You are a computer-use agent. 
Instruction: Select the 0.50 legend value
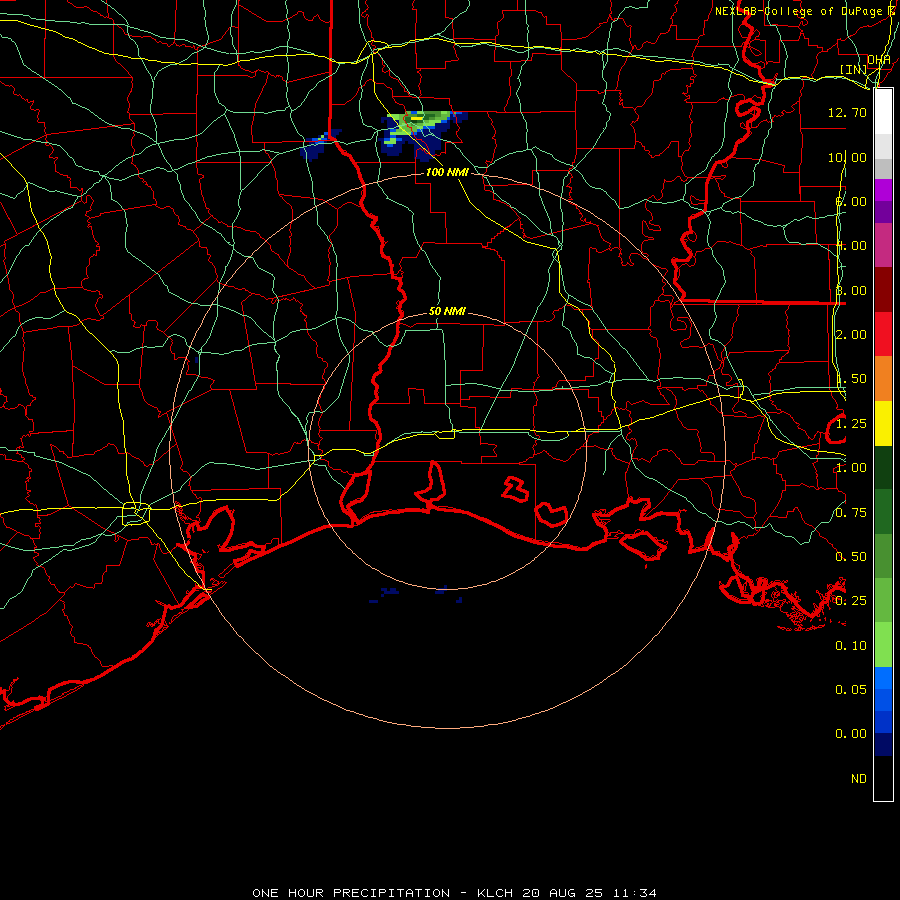(851, 557)
